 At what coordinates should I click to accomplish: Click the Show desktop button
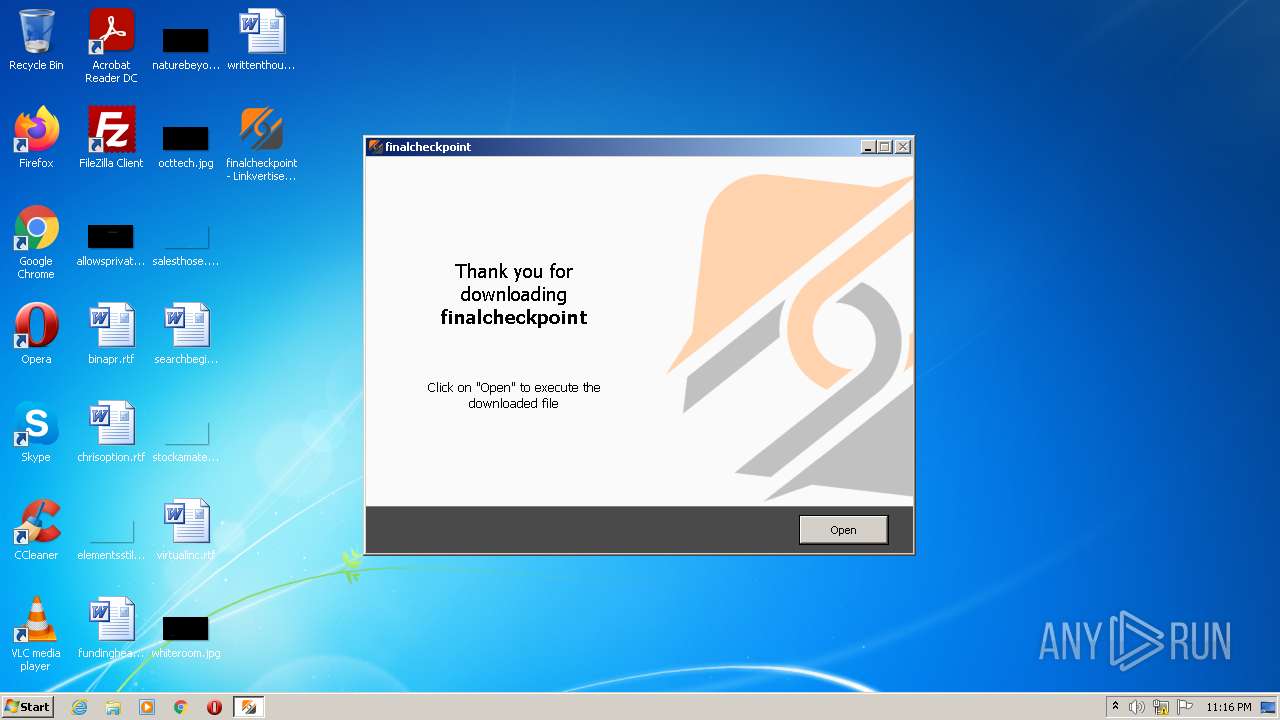point(1269,707)
